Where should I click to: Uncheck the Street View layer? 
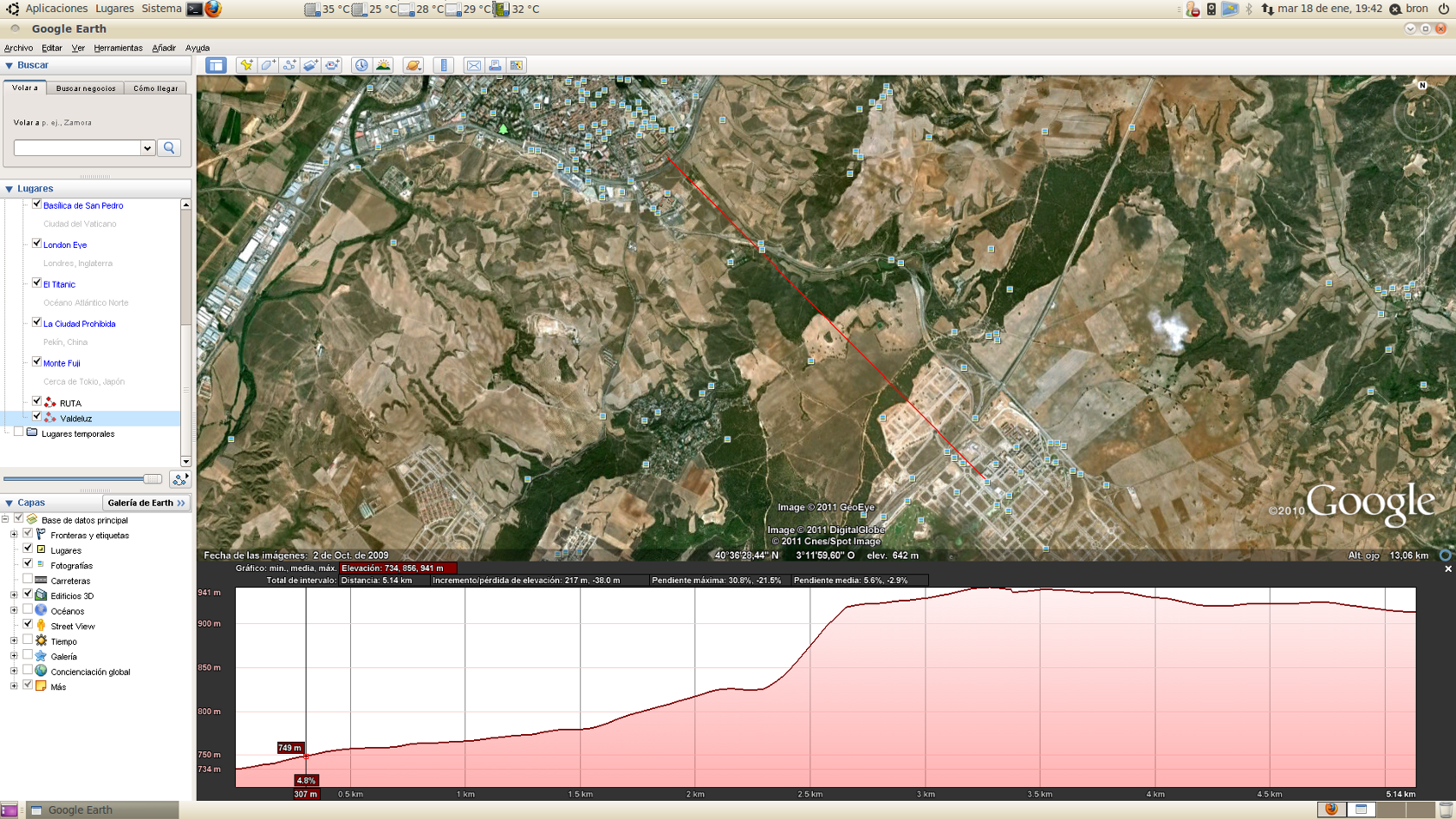coord(28,623)
